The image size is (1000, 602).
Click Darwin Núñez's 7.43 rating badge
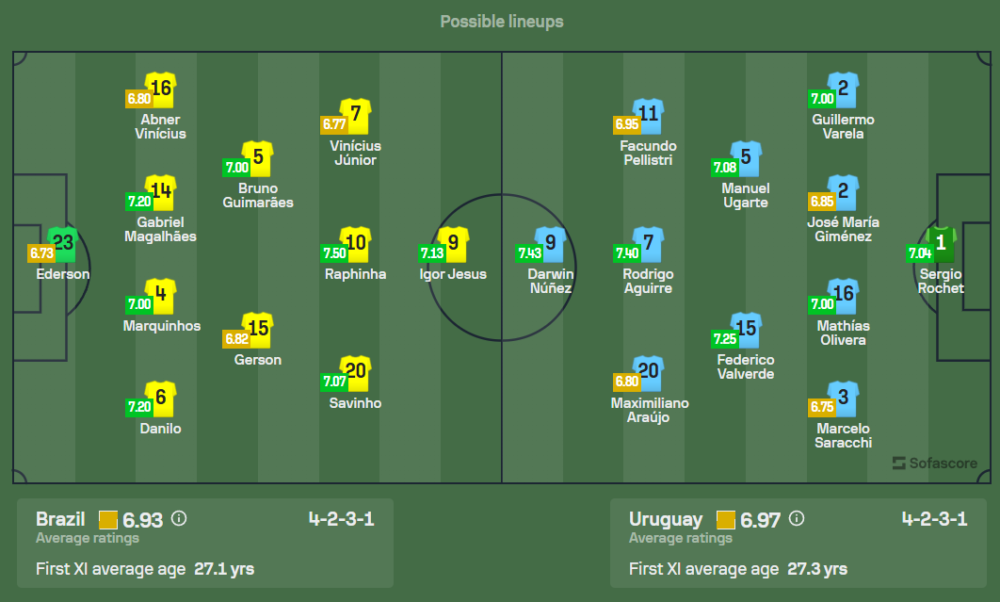point(529,254)
